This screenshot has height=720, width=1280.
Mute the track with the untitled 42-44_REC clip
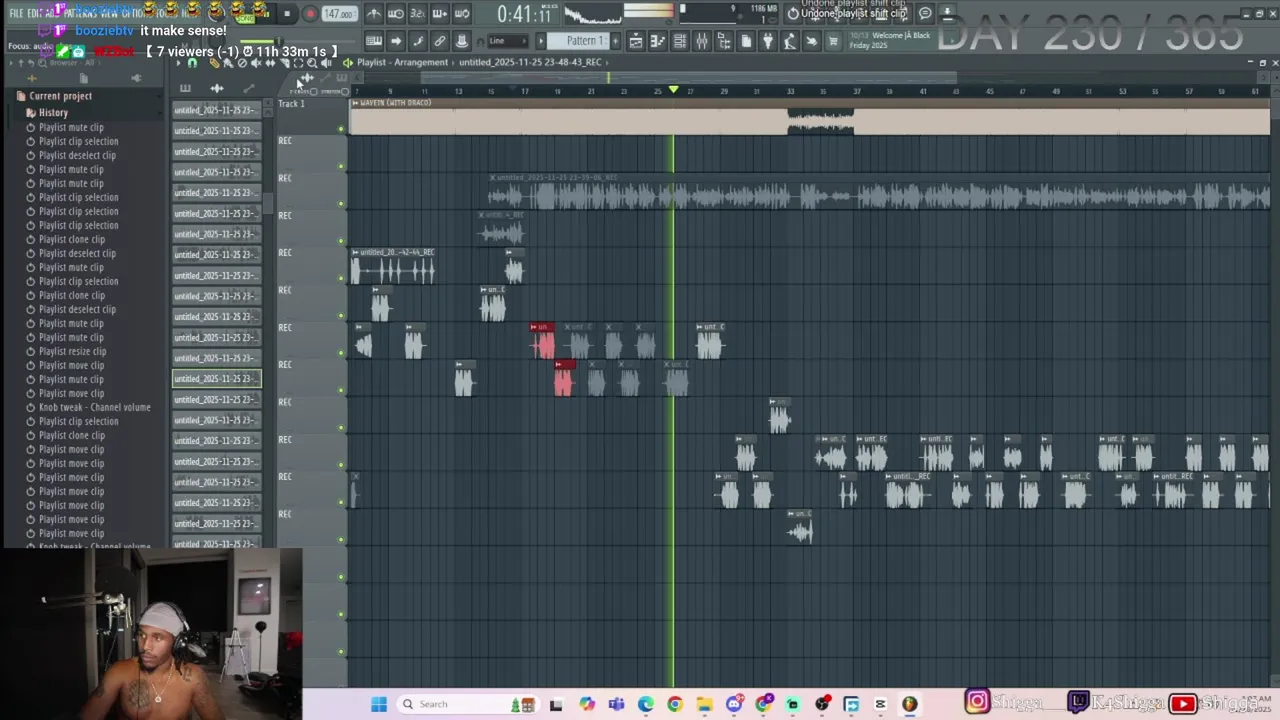point(341,278)
